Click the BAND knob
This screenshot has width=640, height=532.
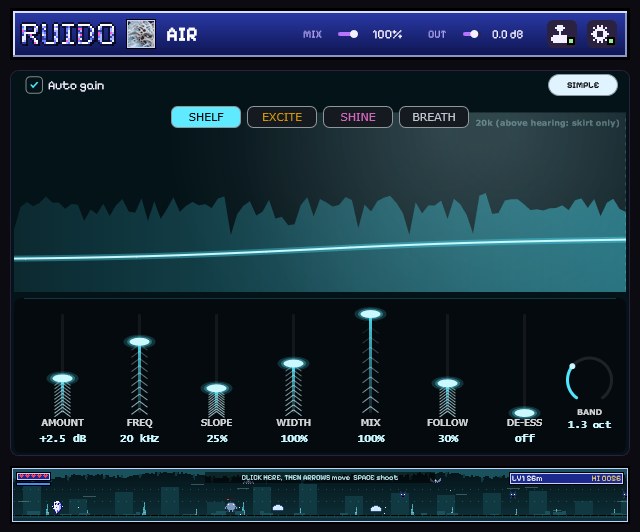589,379
